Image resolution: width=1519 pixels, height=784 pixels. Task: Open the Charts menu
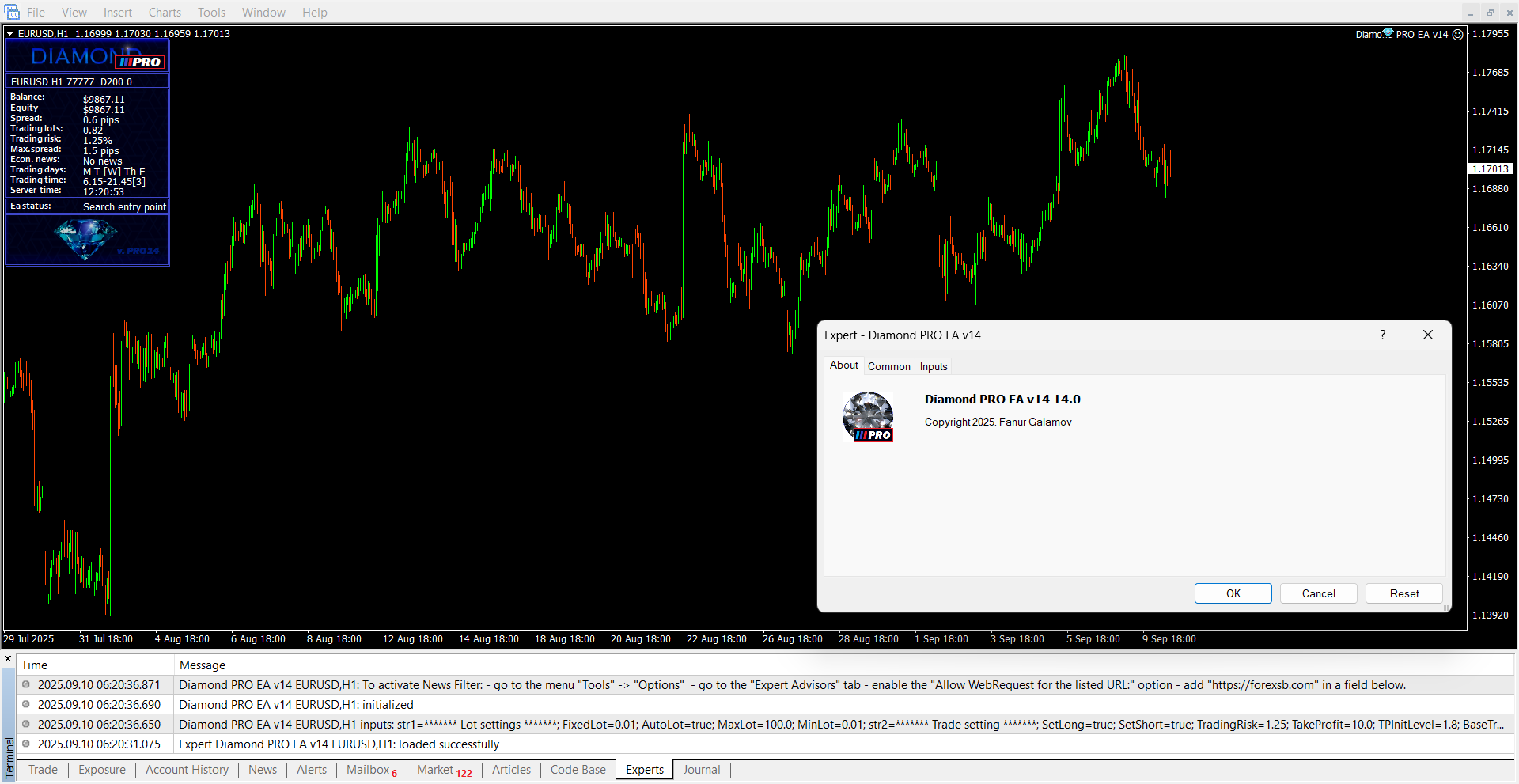165,13
